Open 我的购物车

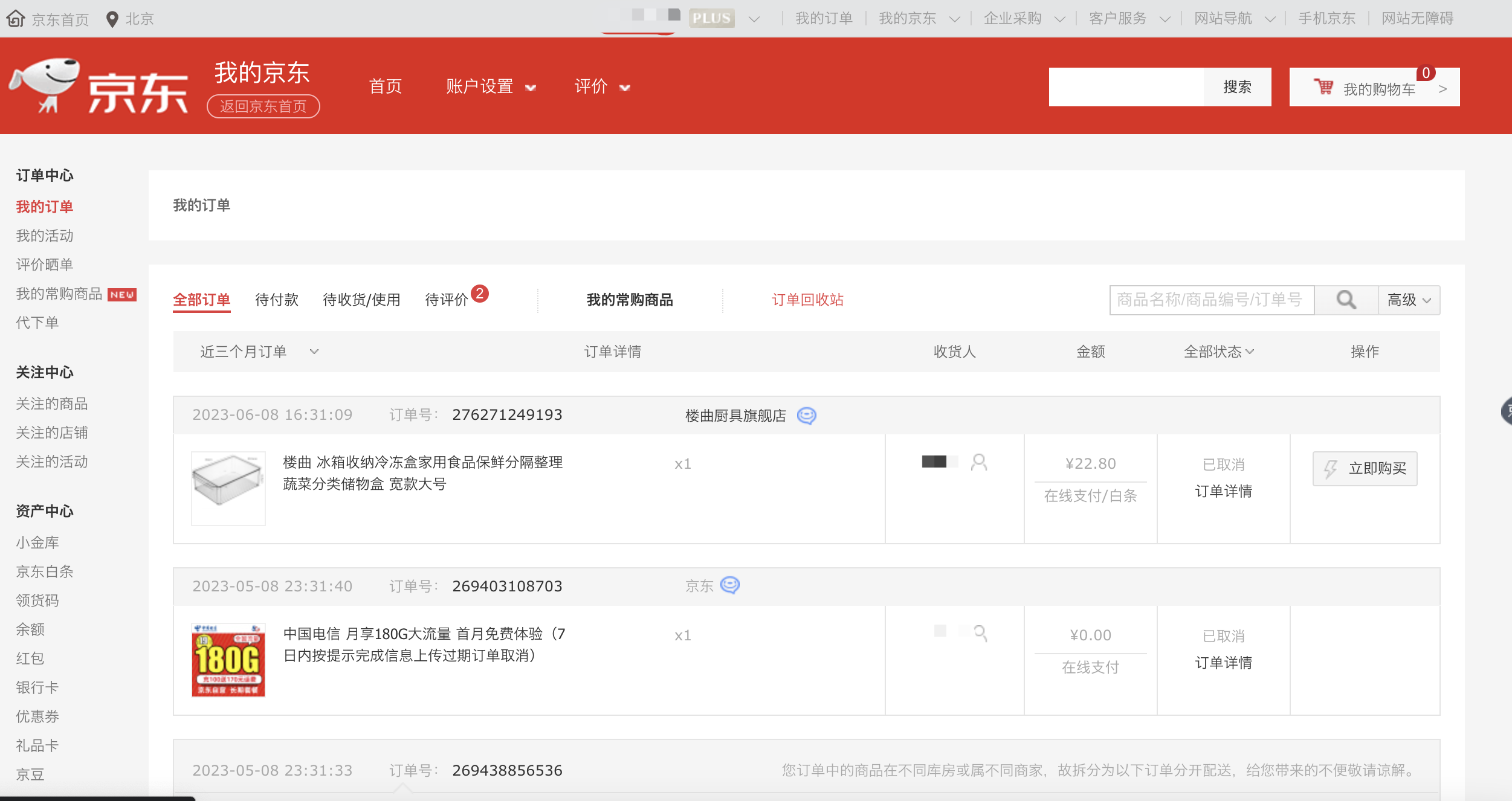click(1374, 87)
